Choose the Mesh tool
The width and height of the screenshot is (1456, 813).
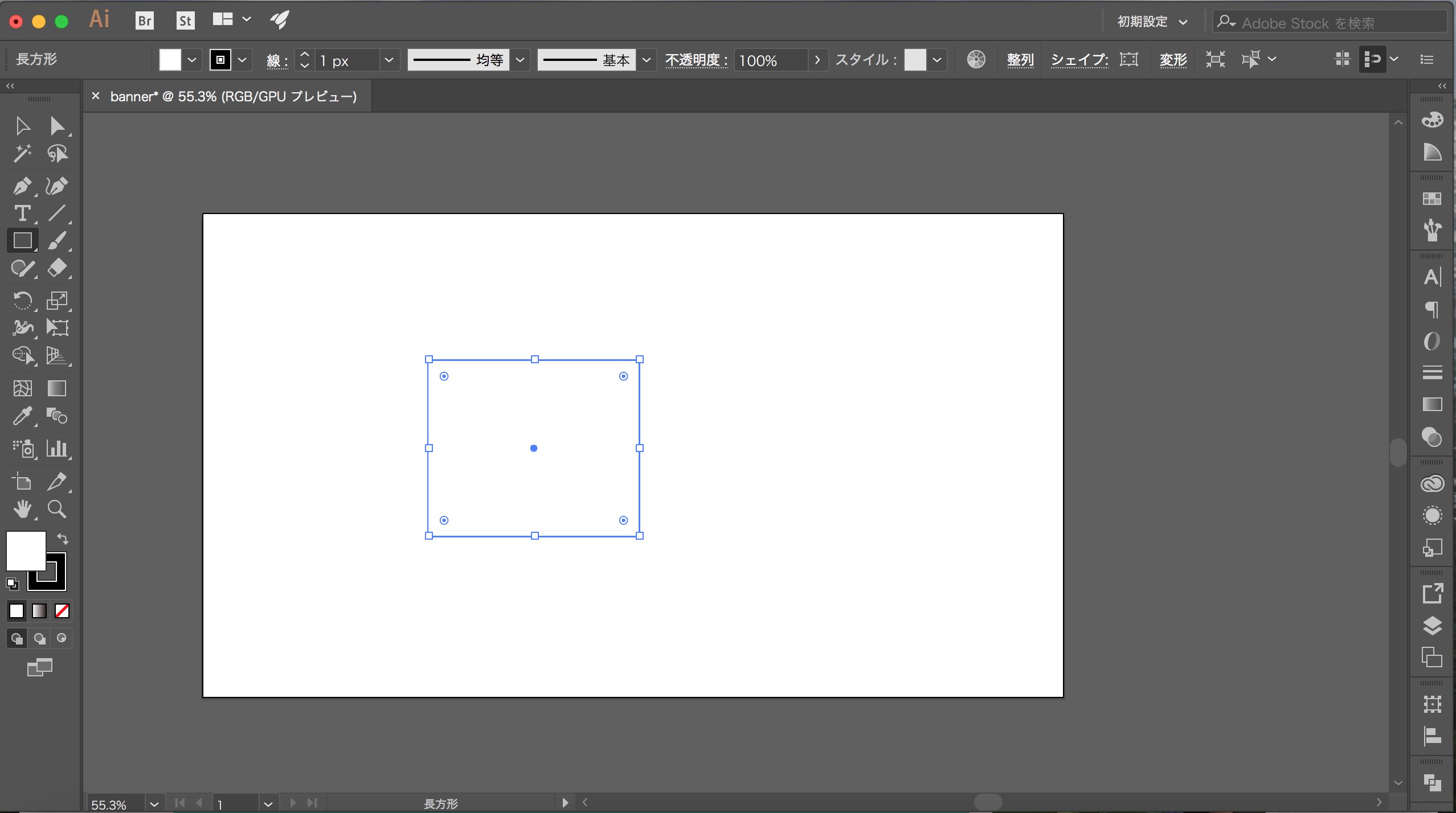tap(22, 388)
